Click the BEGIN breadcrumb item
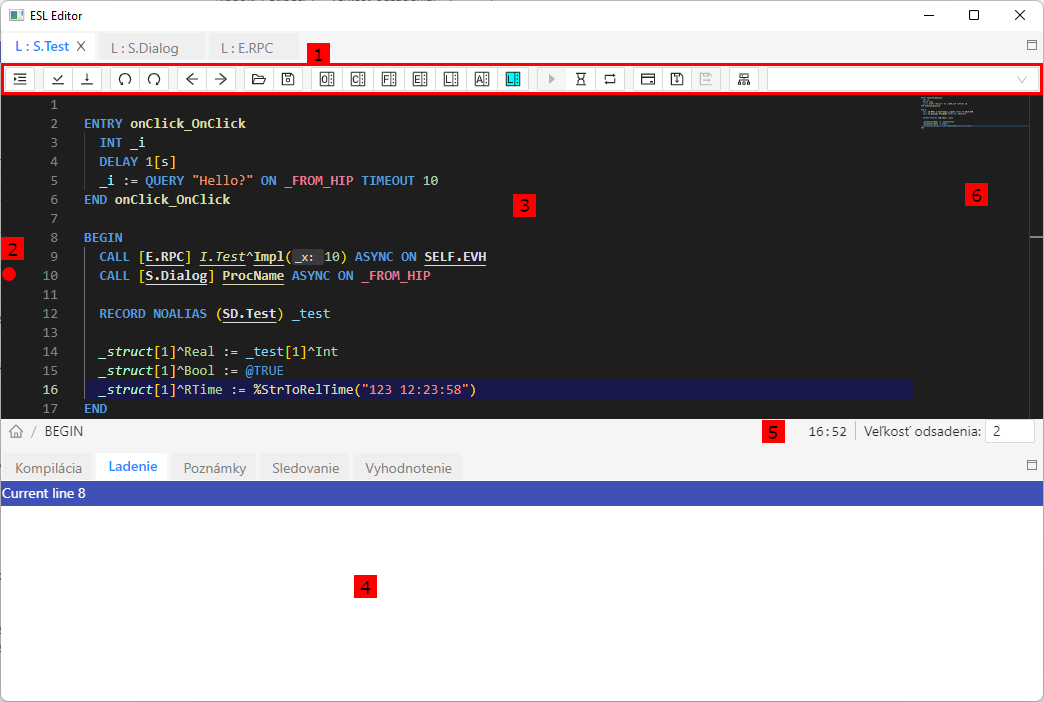The width and height of the screenshot is (1044, 702). click(64, 432)
